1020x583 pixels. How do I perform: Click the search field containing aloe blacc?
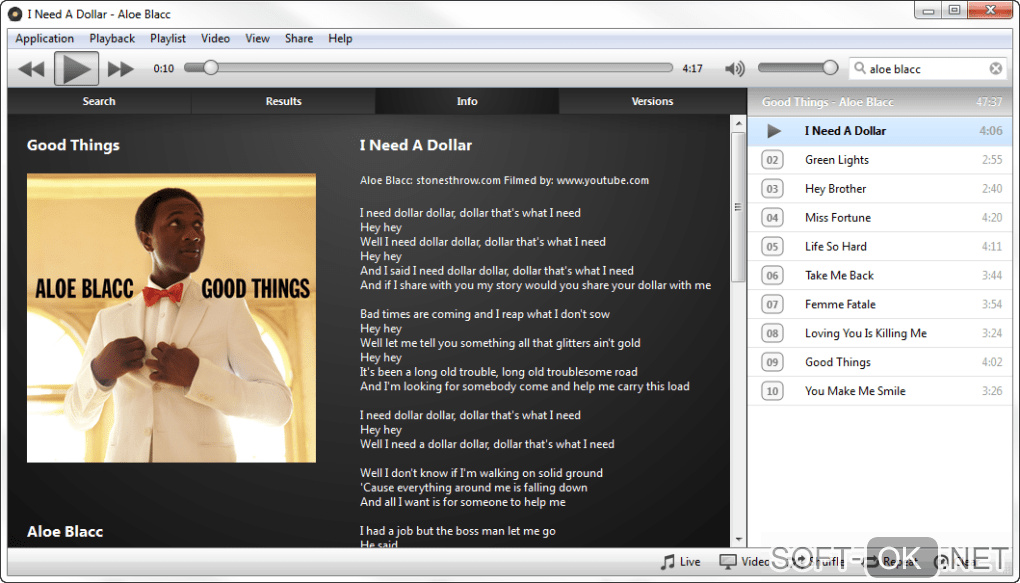(x=928, y=68)
